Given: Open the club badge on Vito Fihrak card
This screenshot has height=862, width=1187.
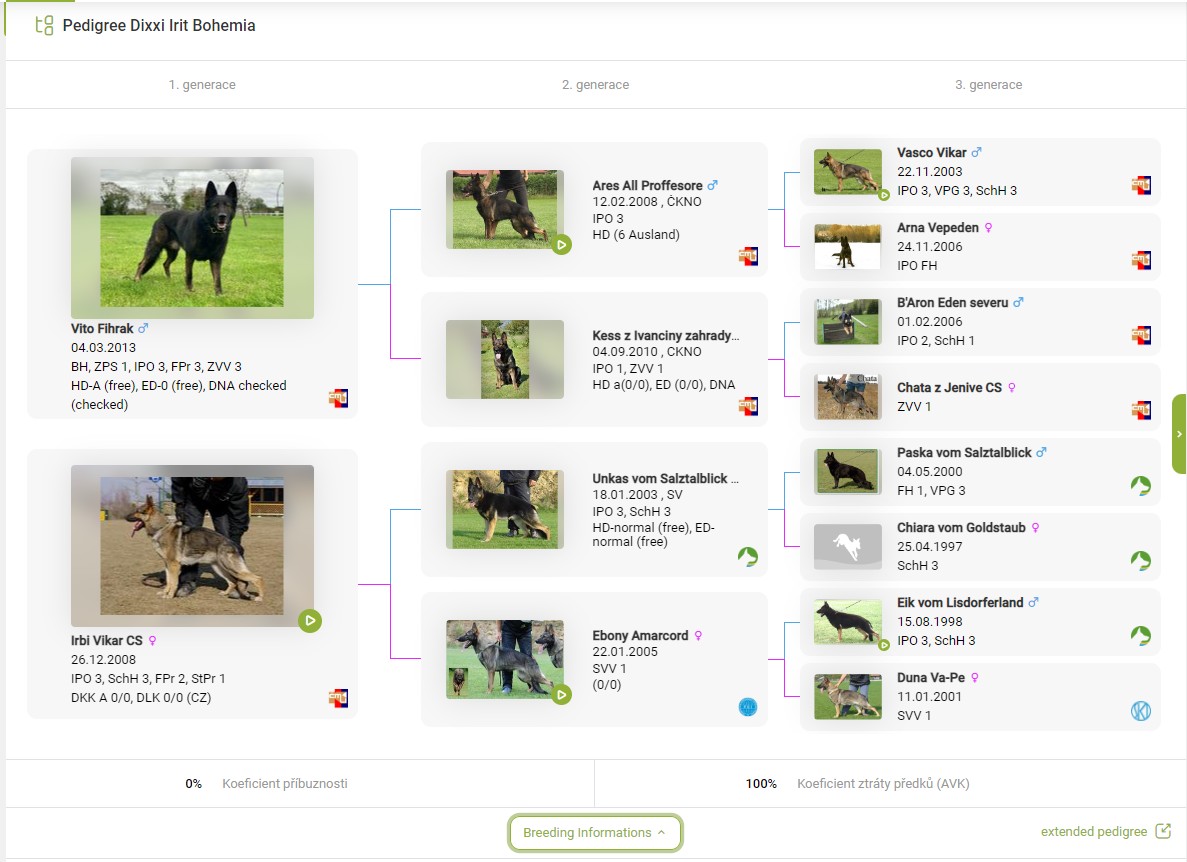Looking at the screenshot, I should click(x=338, y=398).
